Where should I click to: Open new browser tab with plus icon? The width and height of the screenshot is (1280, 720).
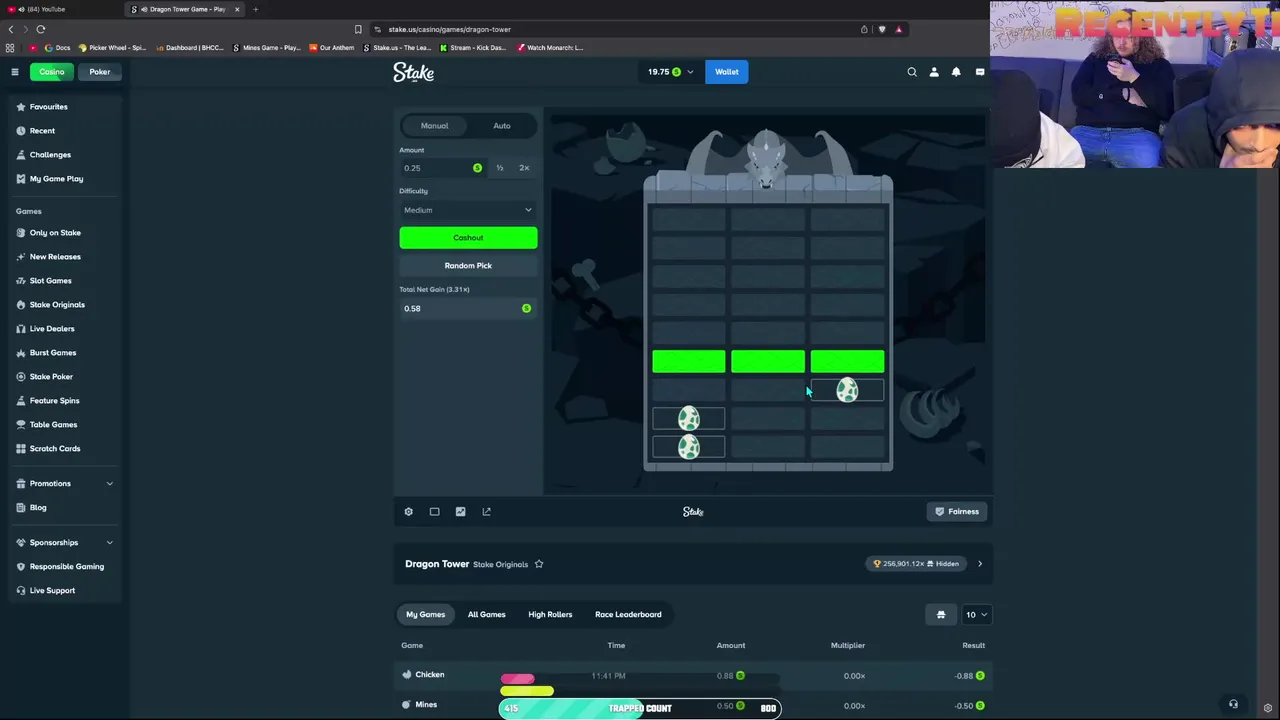[x=255, y=9]
